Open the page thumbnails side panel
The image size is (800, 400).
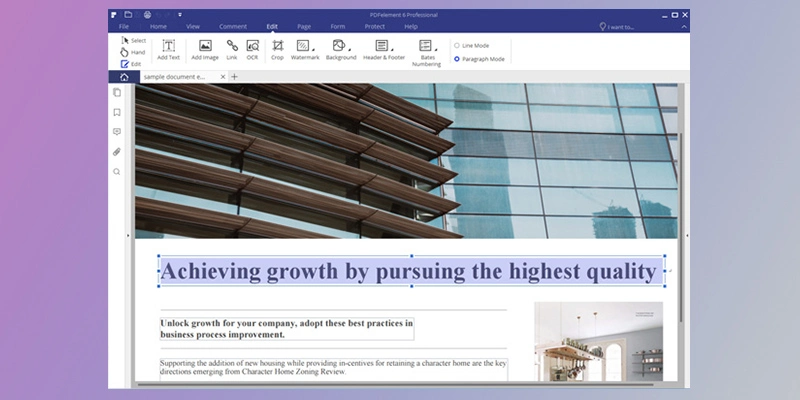click(117, 92)
